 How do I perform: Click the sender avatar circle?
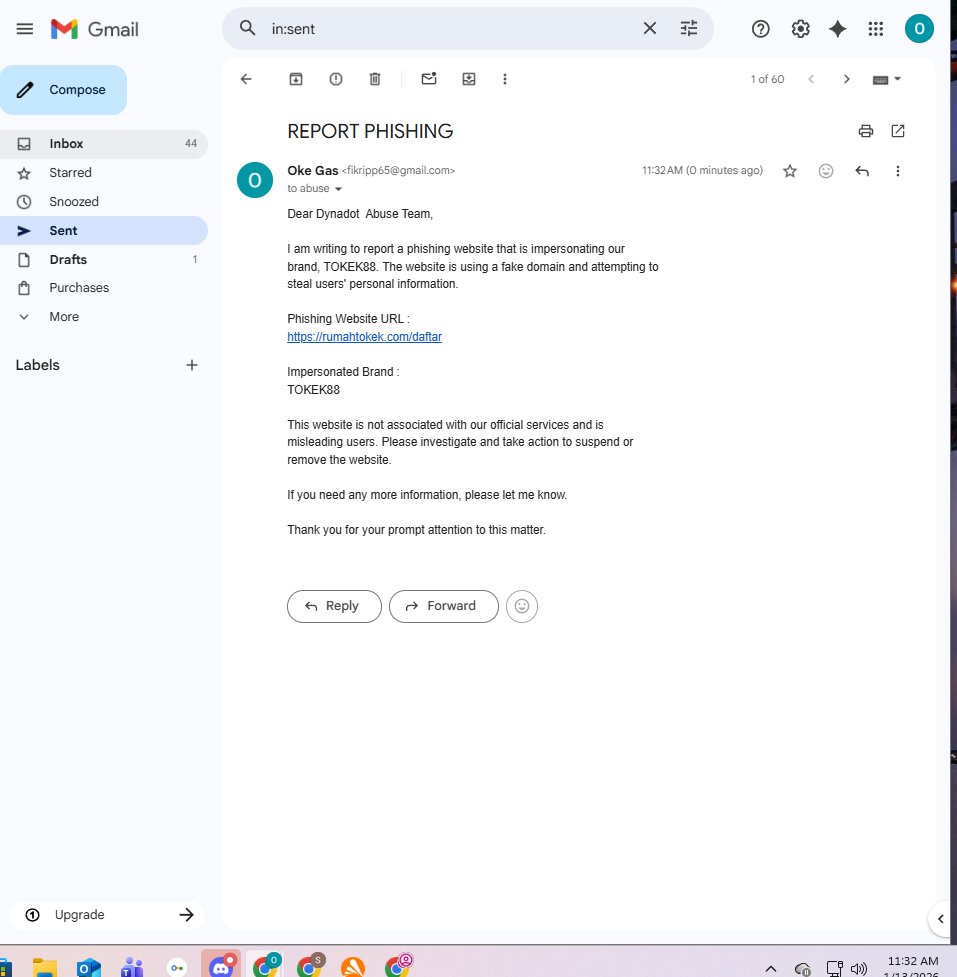pos(255,180)
